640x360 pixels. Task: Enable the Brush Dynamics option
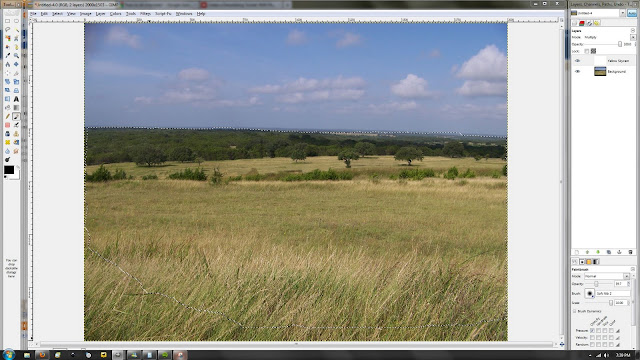pos(574,311)
